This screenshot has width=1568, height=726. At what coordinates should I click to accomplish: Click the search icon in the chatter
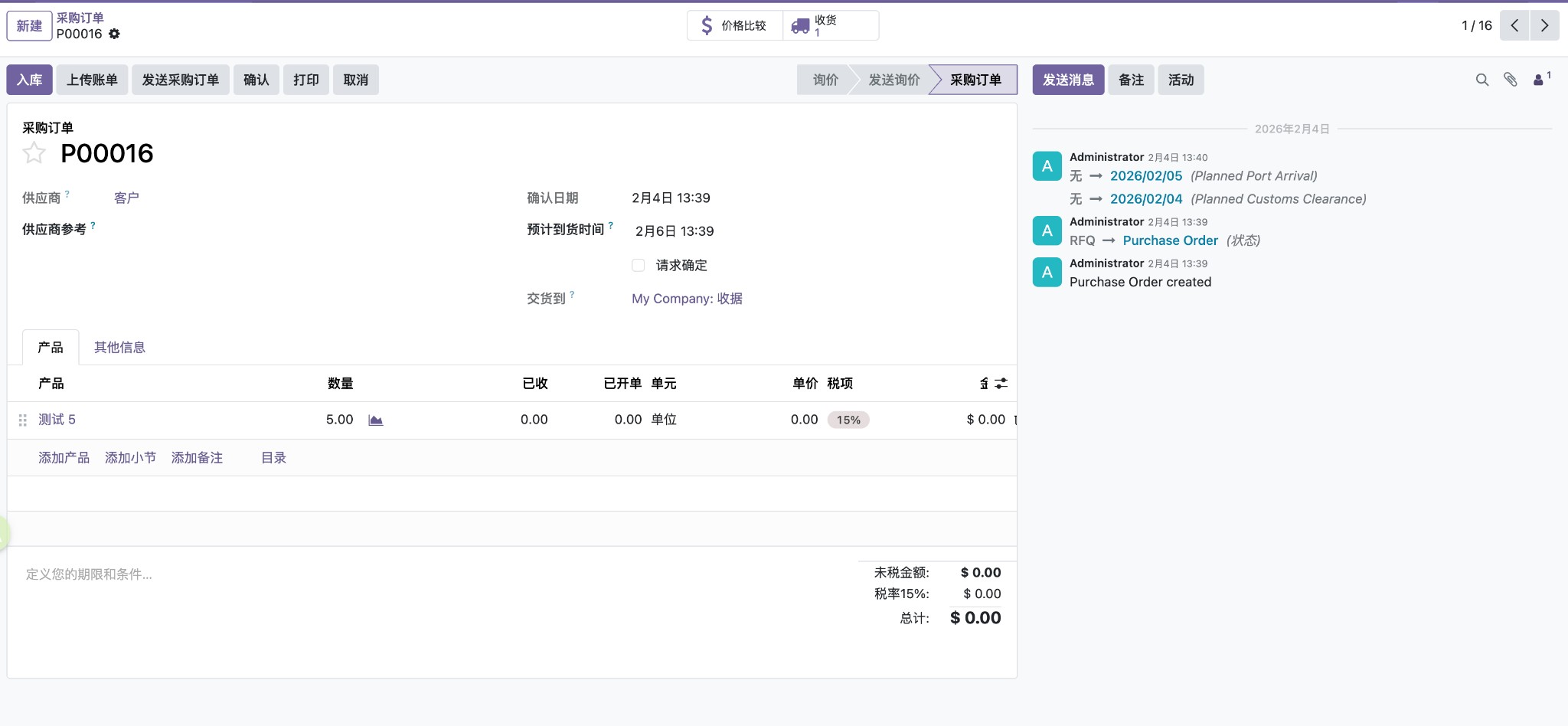click(1482, 80)
